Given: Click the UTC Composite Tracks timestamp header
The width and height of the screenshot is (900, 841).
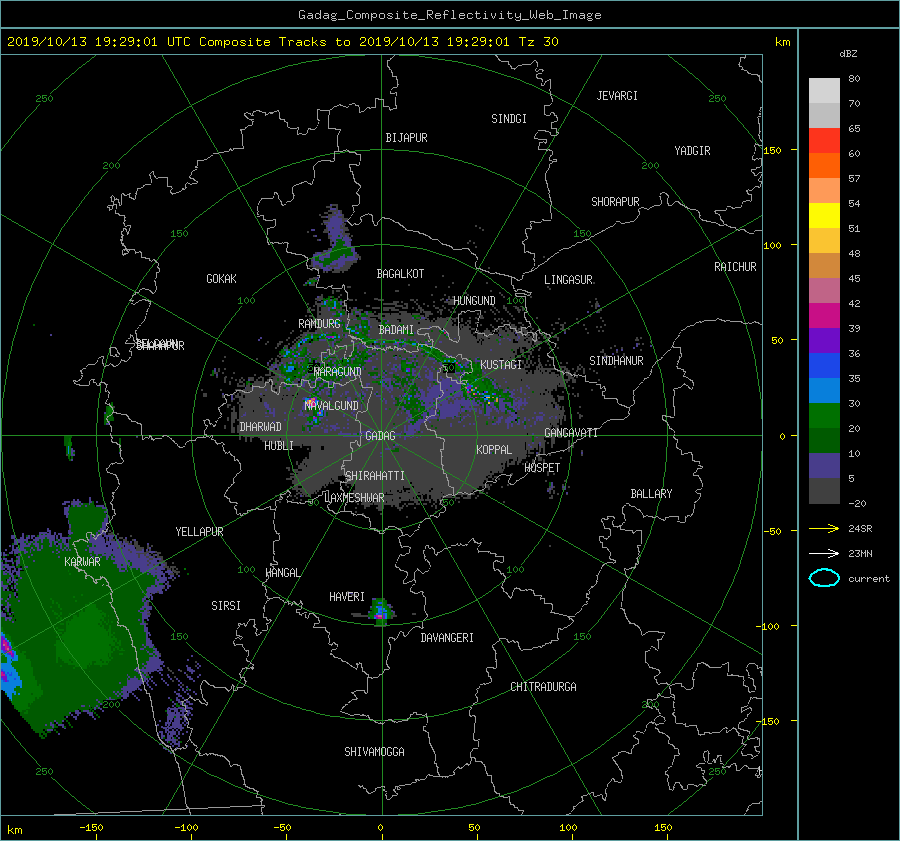Looking at the screenshot, I should [282, 42].
